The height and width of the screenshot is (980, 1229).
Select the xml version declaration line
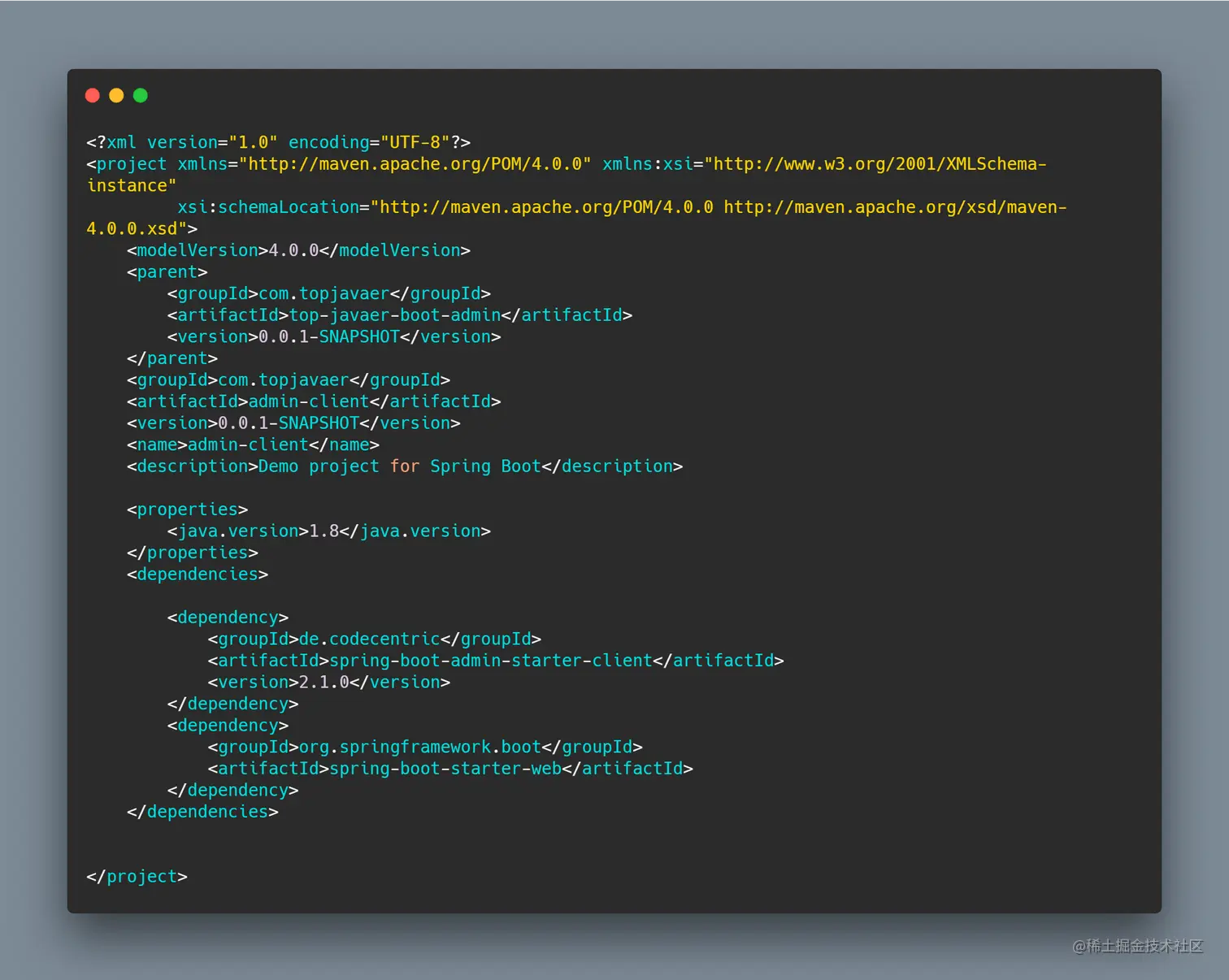click(x=278, y=142)
